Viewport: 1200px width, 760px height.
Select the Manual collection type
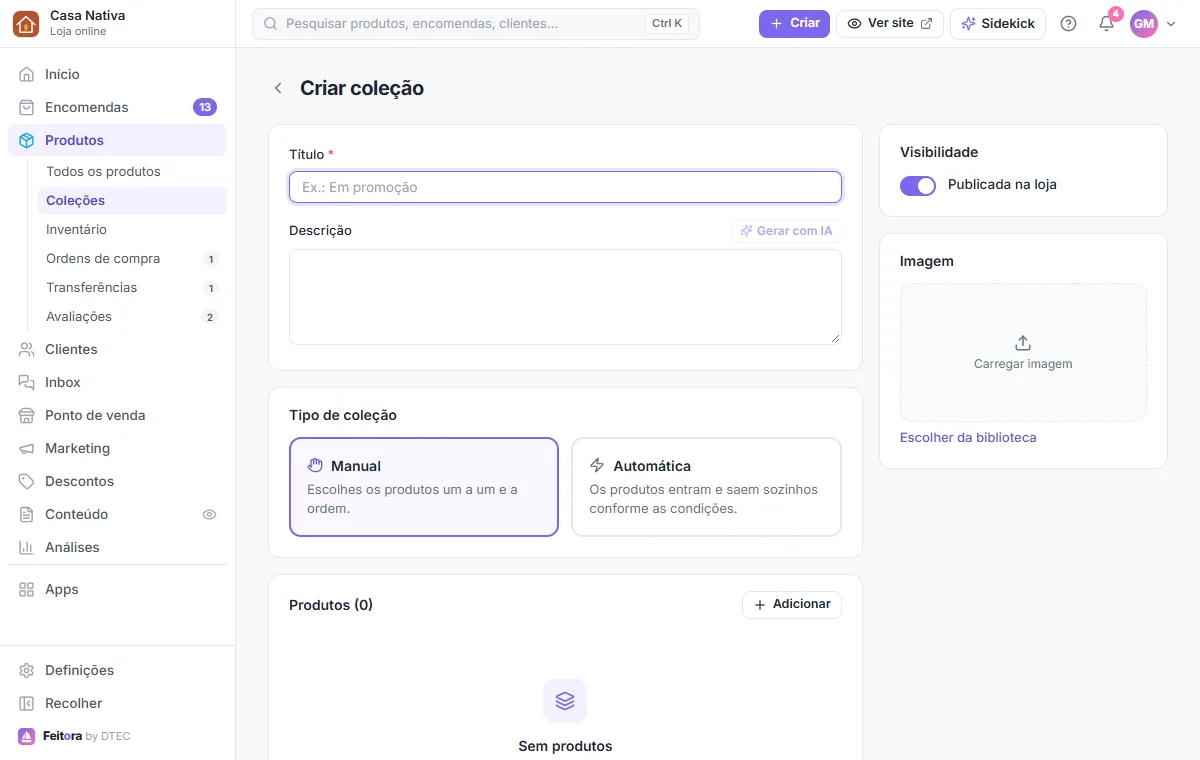[424, 487]
